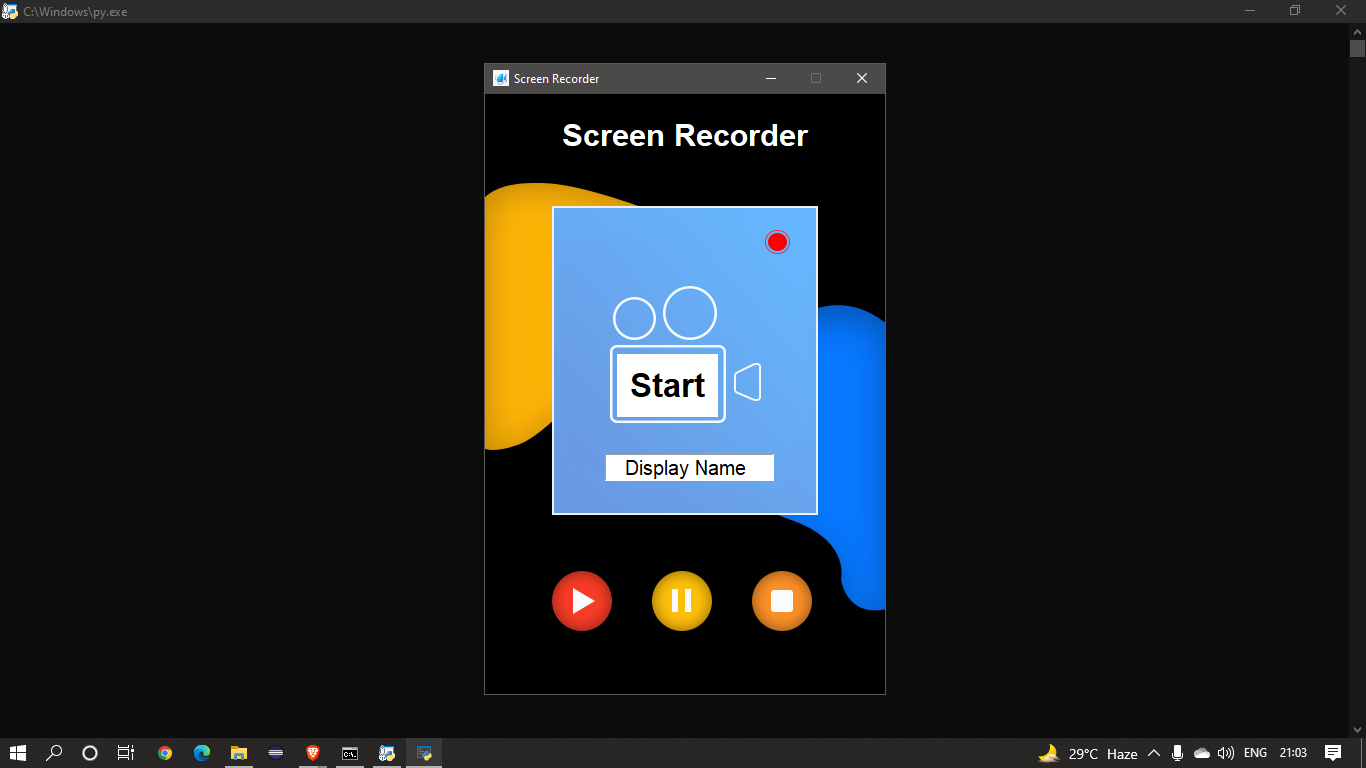Open the notification Action Center
The image size is (1366, 768).
click(x=1333, y=753)
